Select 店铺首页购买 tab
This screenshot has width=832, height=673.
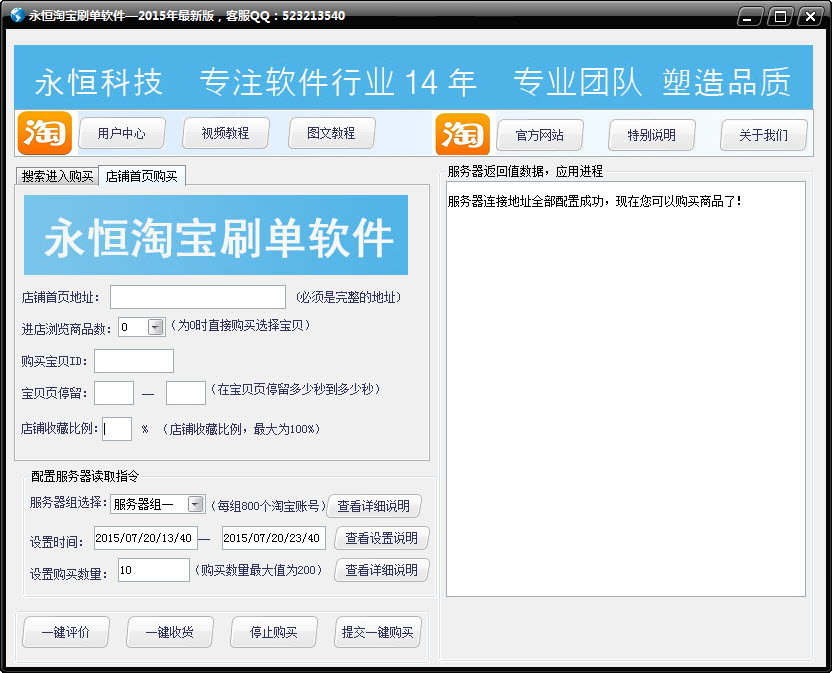[142, 176]
